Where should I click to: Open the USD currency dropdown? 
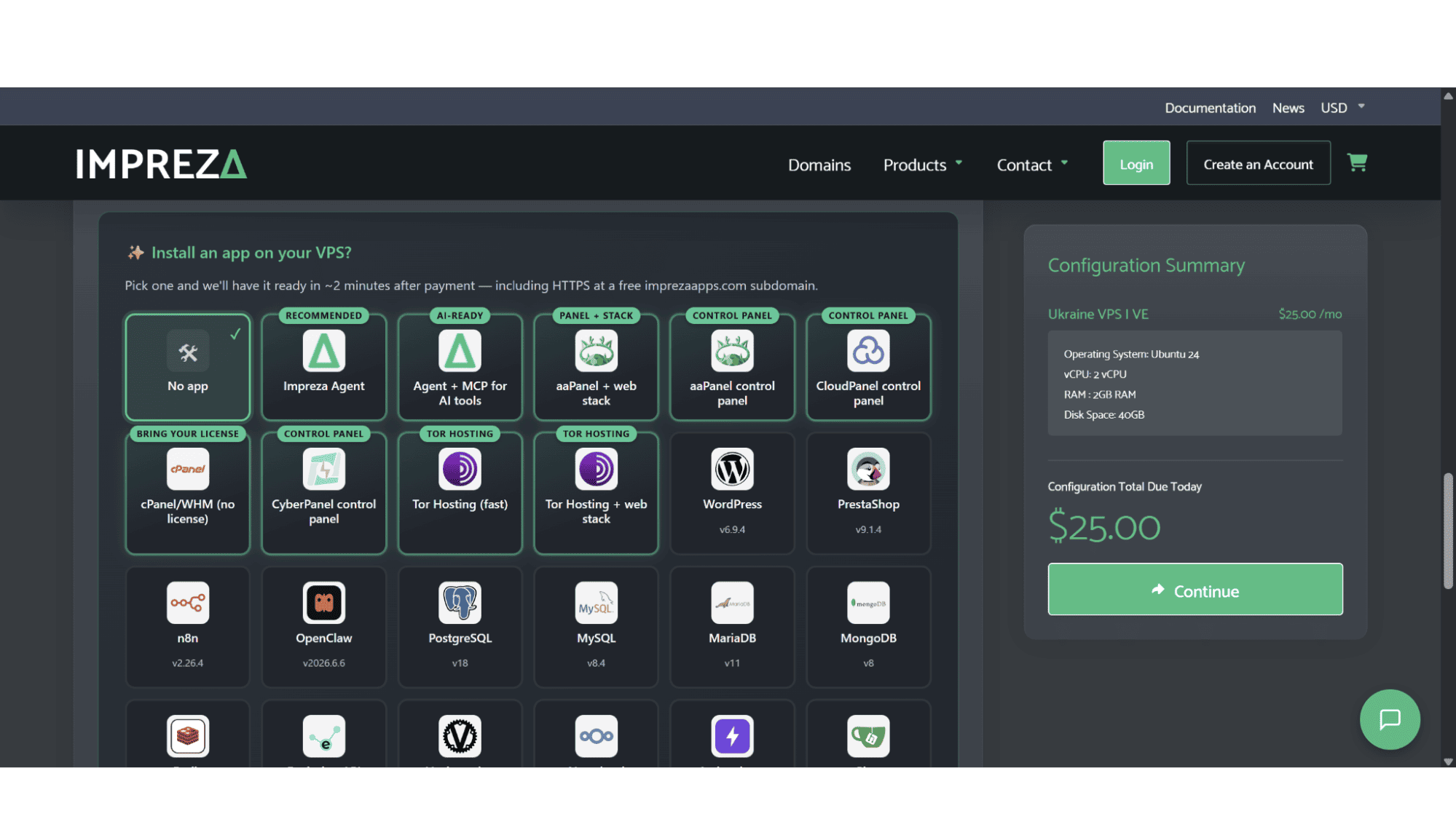click(1342, 108)
